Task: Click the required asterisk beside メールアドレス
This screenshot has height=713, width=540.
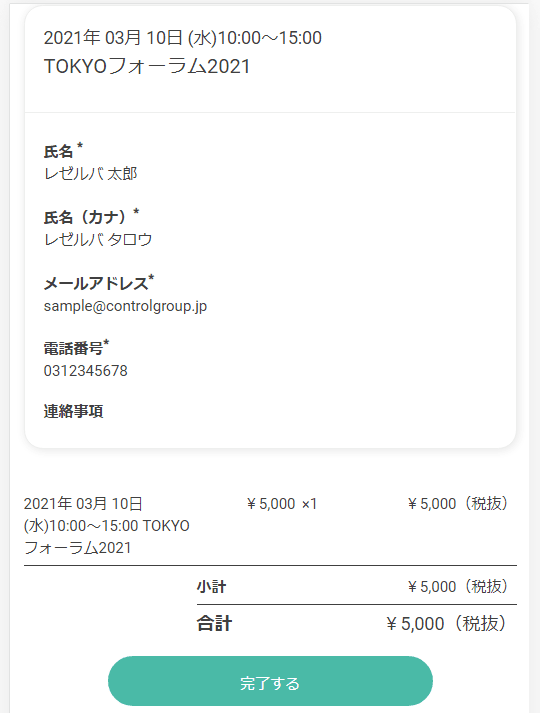Action: pos(151,277)
